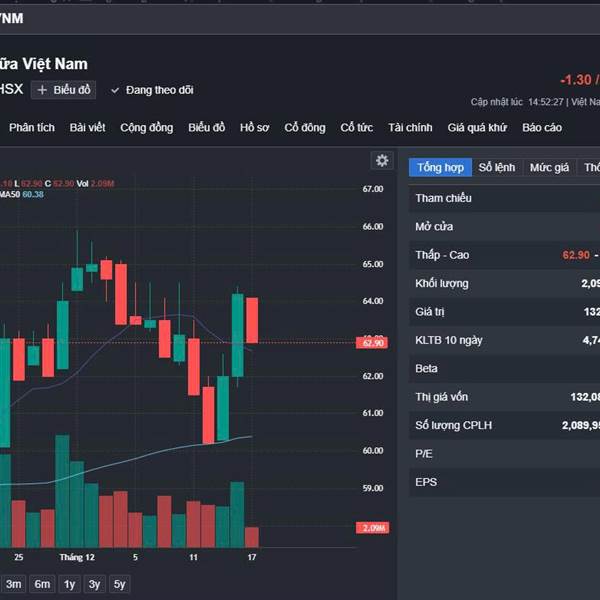The image size is (600, 600).
Task: Open the Báo cáo tab
Action: (x=542, y=128)
